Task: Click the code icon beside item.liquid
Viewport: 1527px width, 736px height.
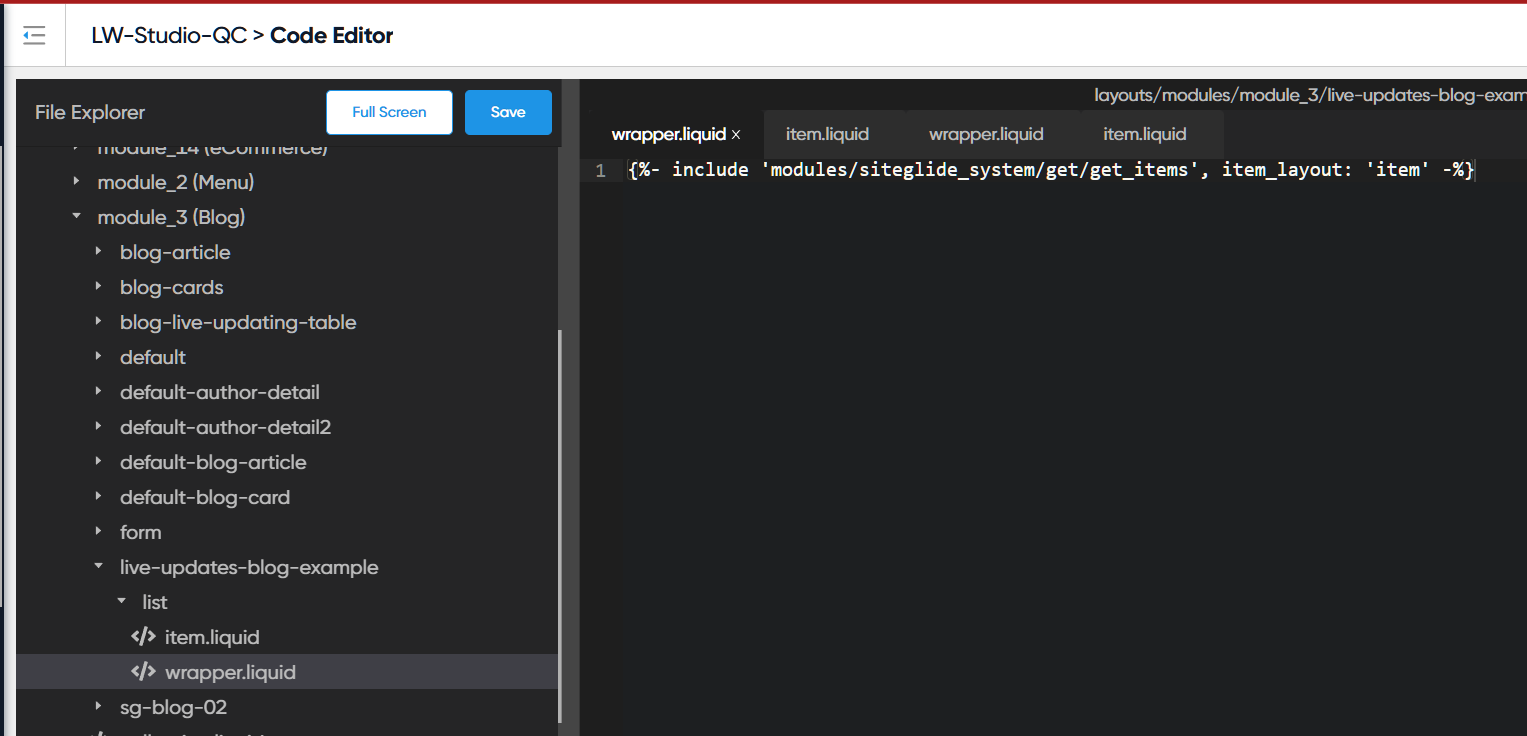Action: [143, 637]
